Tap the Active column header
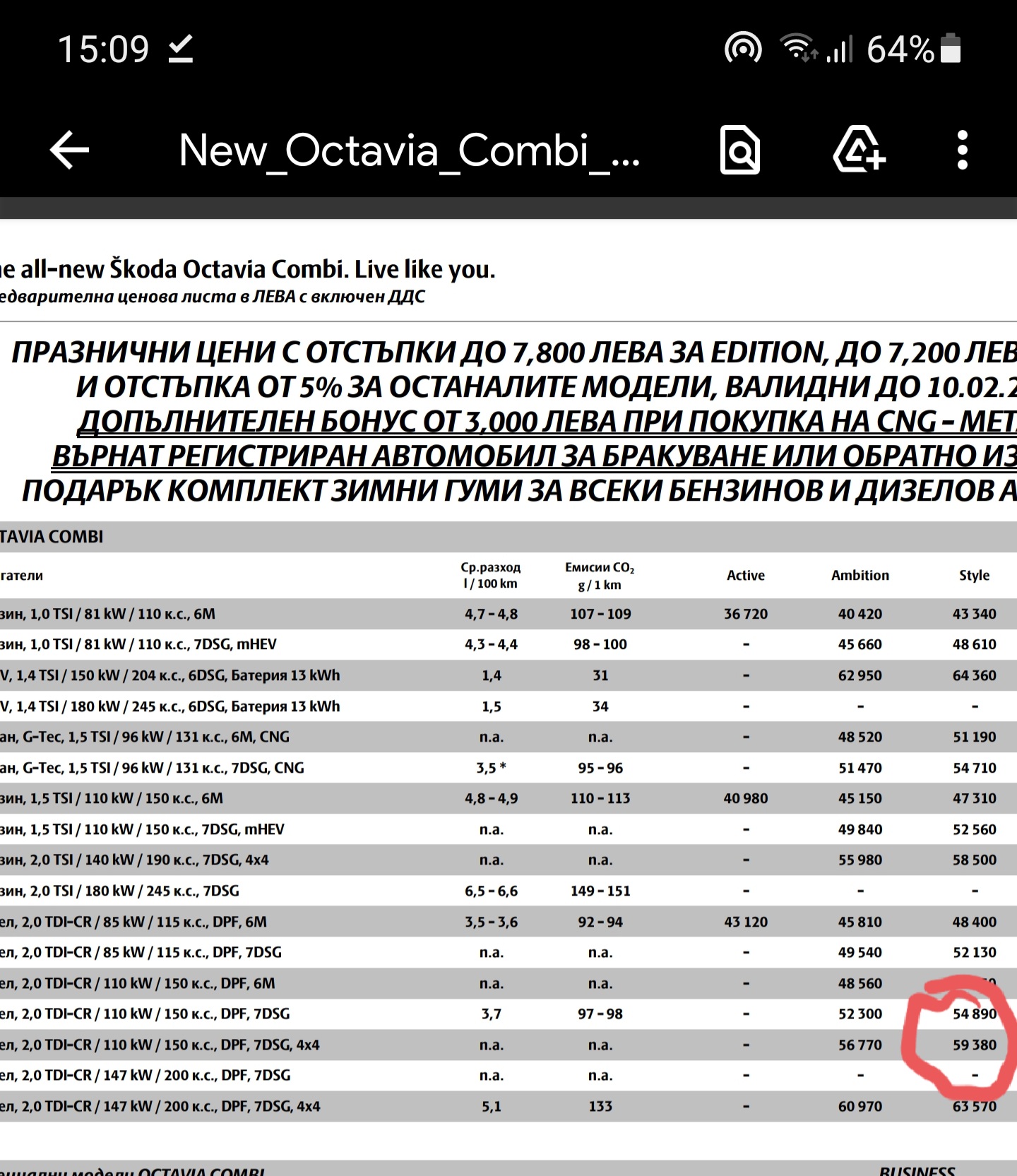Screen dimensions: 1017x1176 746,576
